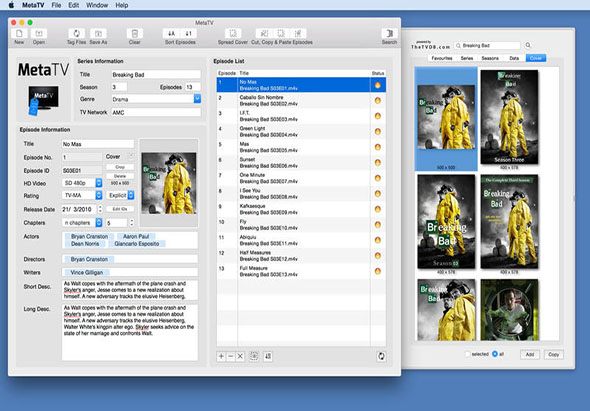
Task: Select episode row Kafkaesque
Action: [x=301, y=209]
